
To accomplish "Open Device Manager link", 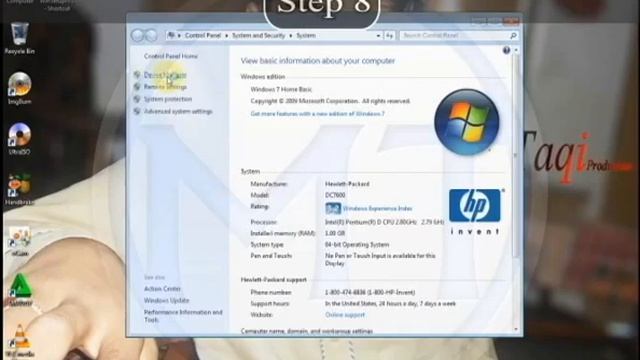I will [x=165, y=75].
